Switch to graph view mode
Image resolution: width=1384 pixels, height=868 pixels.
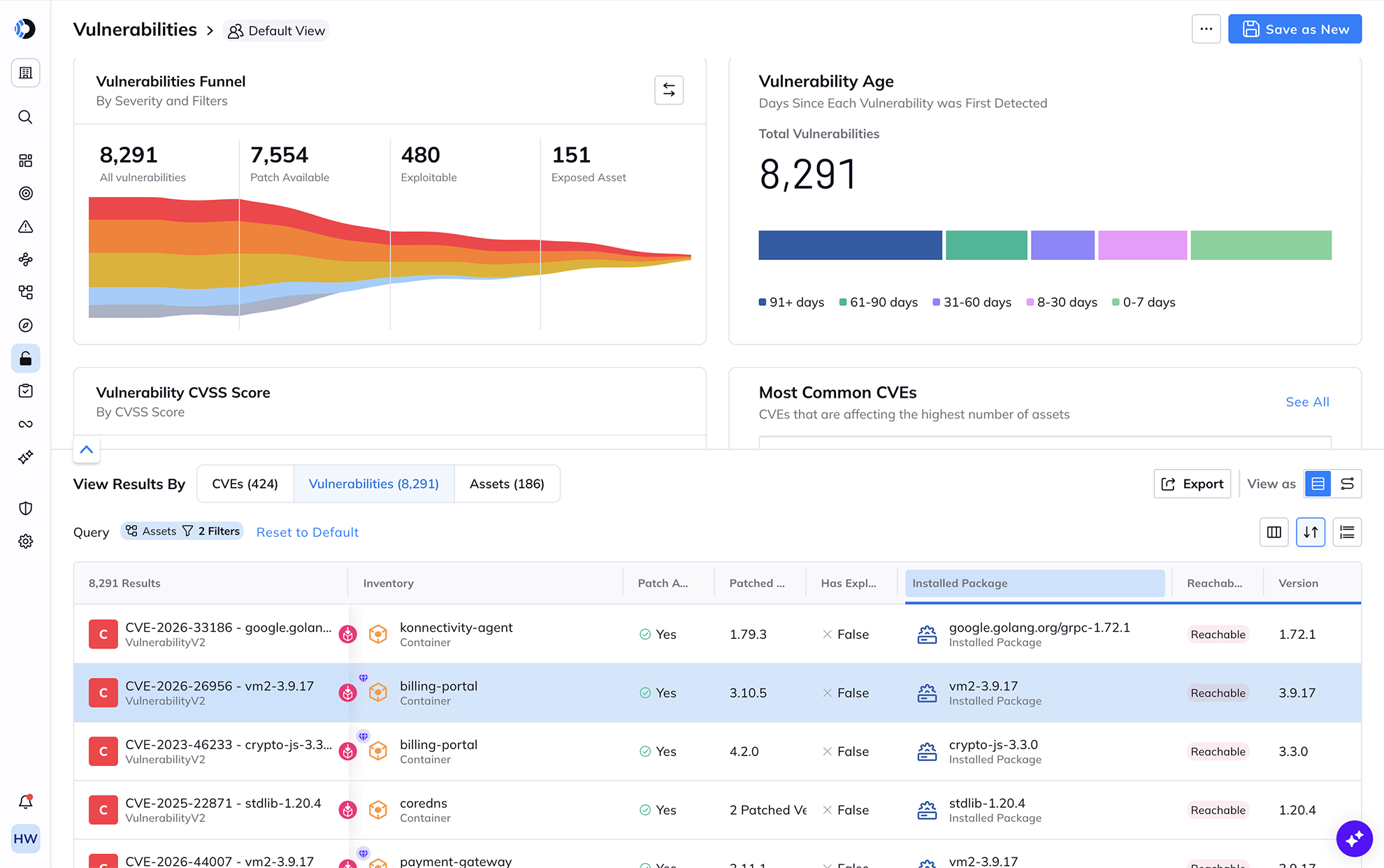[1348, 484]
